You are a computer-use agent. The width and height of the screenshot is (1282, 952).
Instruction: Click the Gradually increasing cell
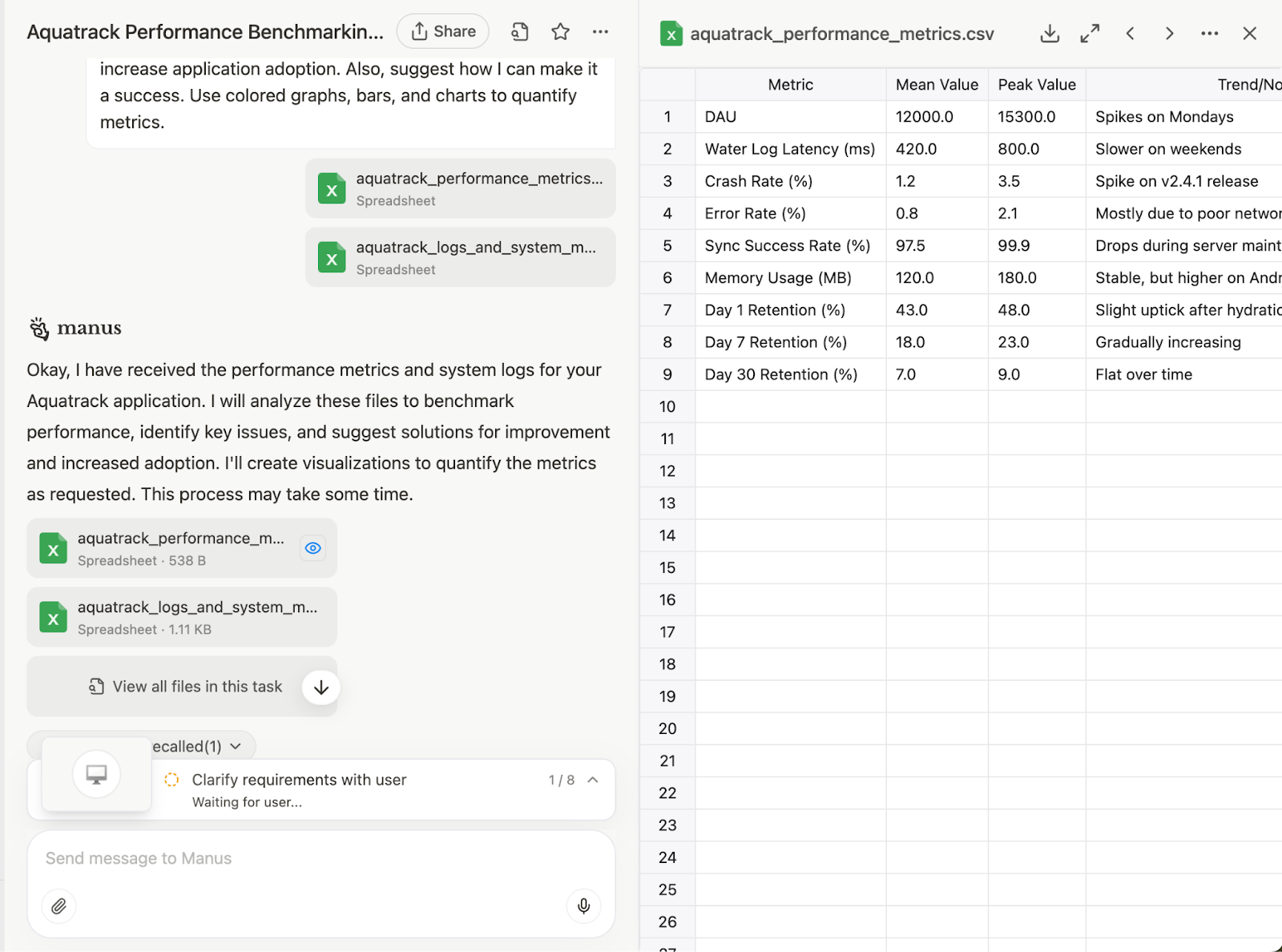(x=1184, y=342)
